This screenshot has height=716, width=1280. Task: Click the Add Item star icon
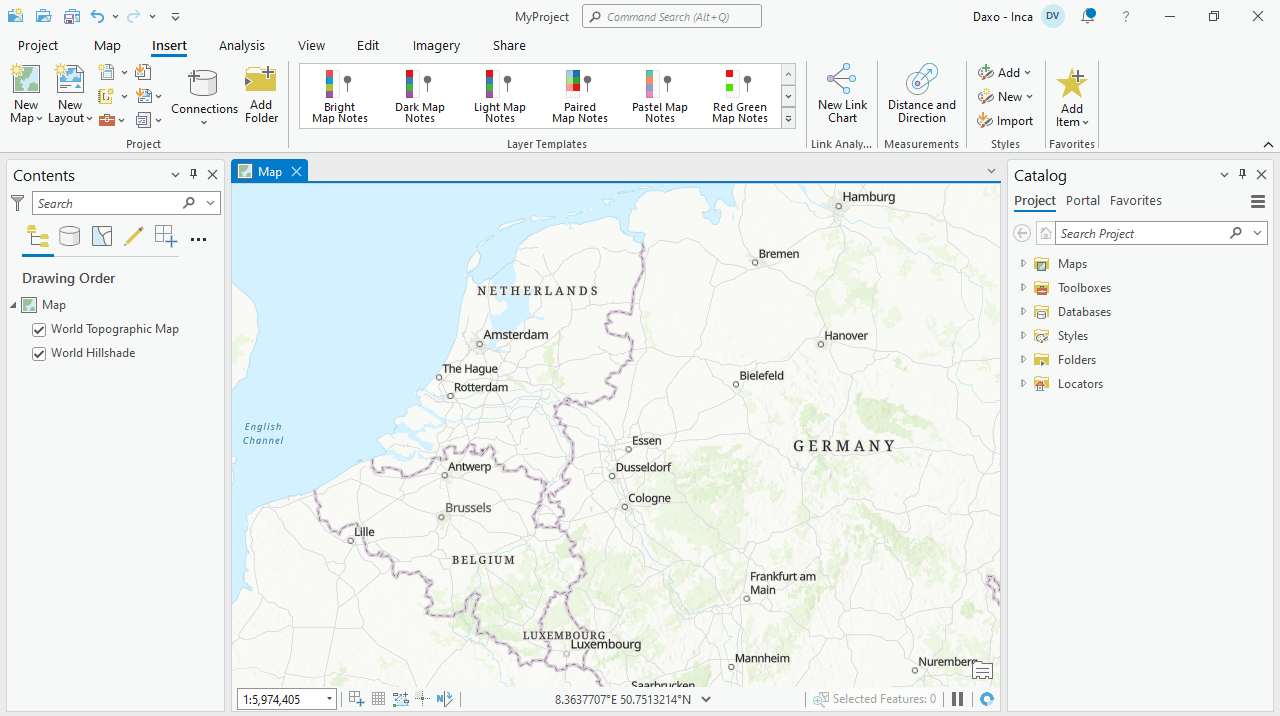click(x=1072, y=83)
